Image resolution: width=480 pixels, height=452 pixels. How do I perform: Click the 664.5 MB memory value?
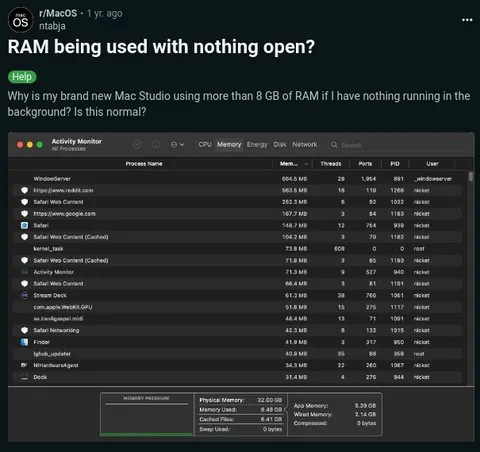(294, 179)
